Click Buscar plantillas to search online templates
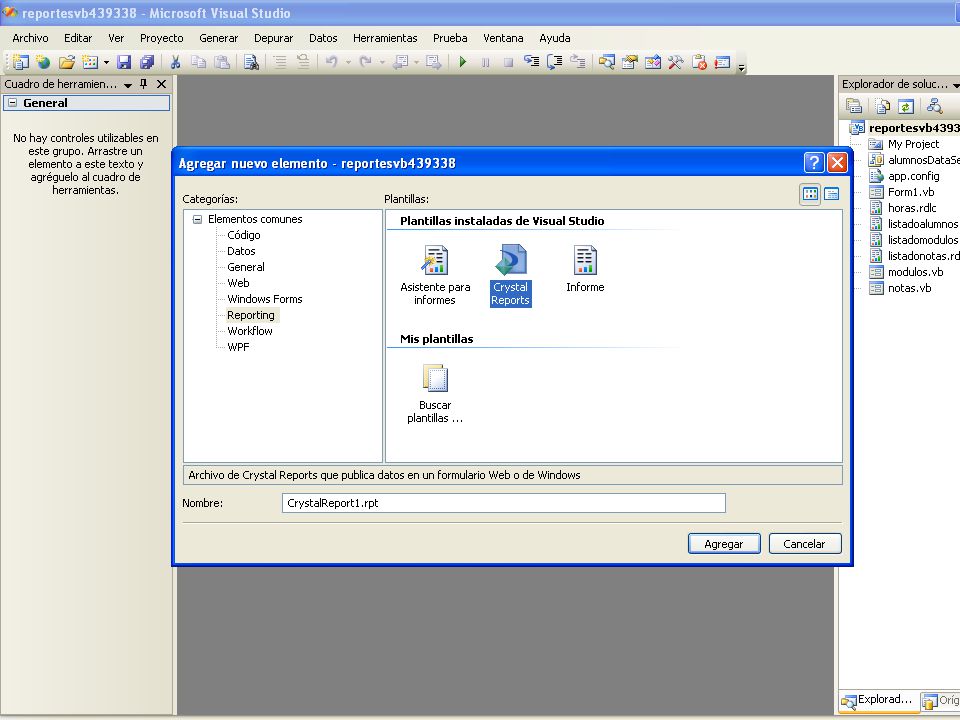Screen dimensions: 960x720 click(435, 394)
